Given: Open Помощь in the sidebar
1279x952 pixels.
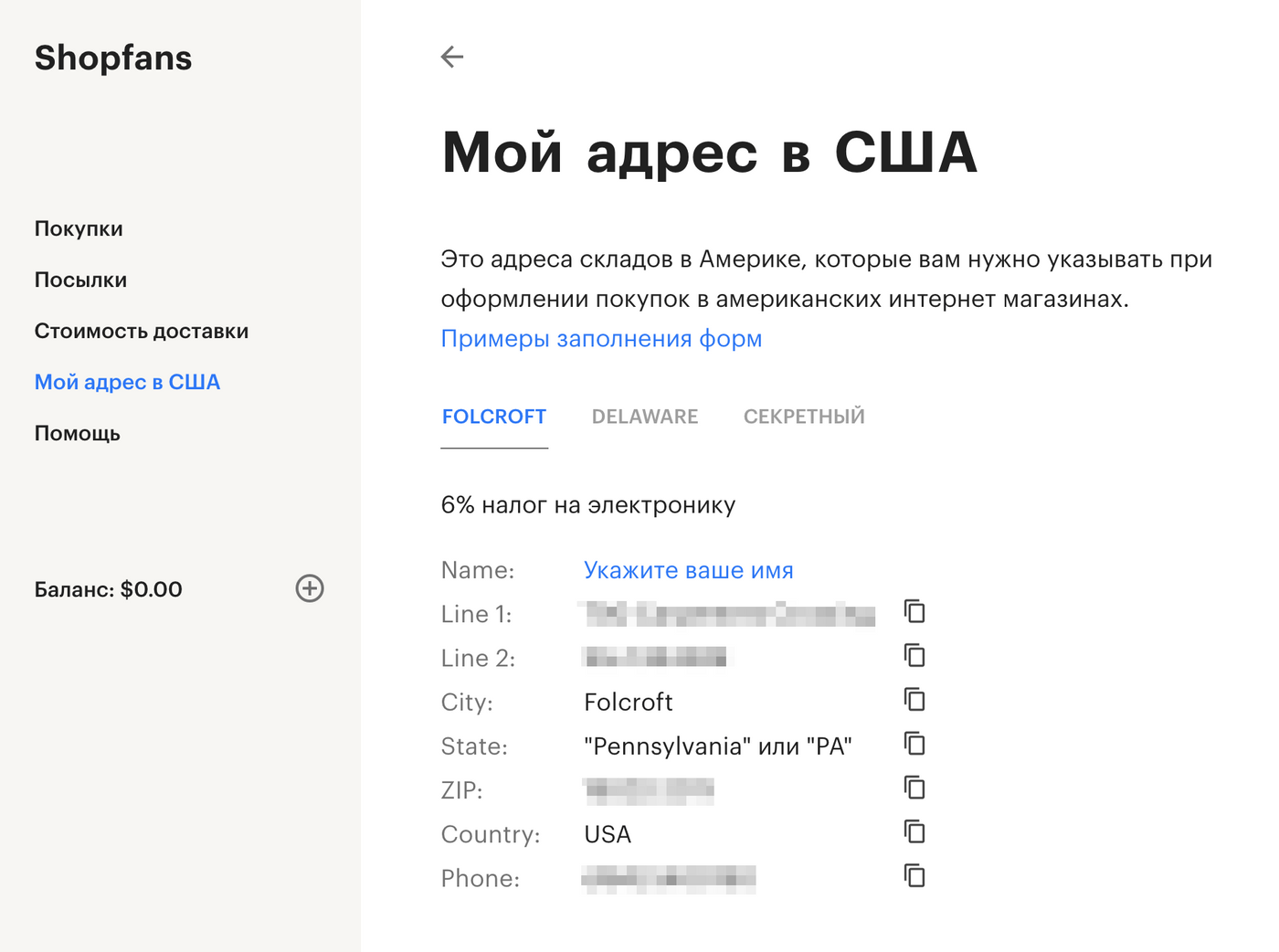Looking at the screenshot, I should pos(78,433).
